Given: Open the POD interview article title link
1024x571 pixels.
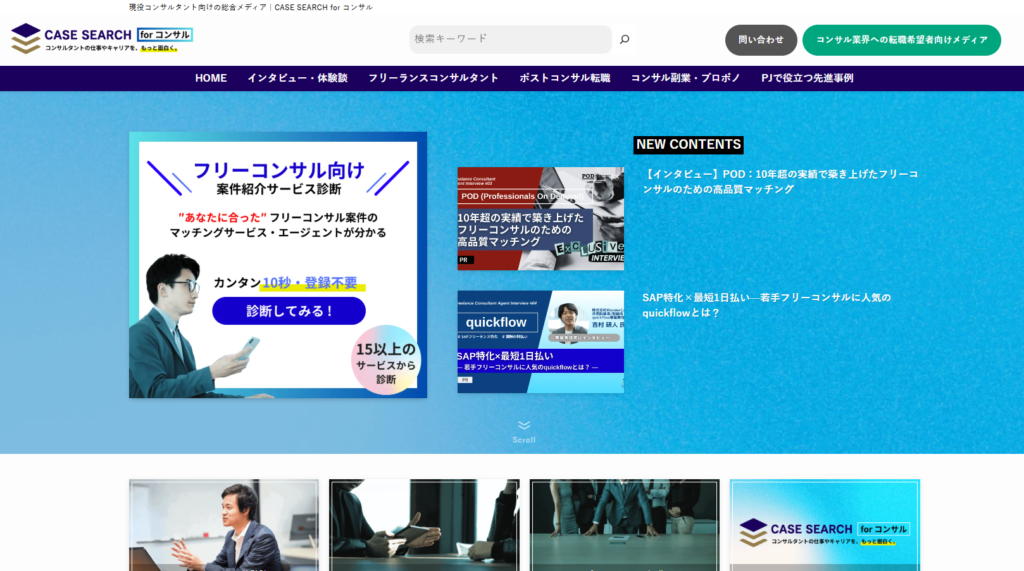Looking at the screenshot, I should 780,182.
